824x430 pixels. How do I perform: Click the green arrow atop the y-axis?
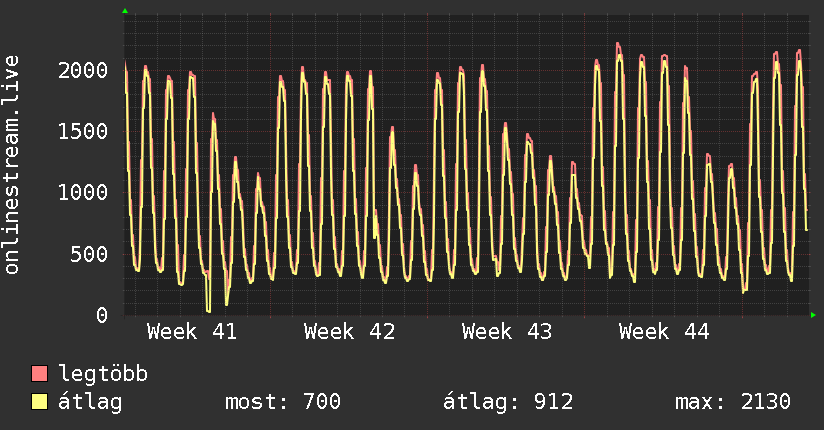125,11
